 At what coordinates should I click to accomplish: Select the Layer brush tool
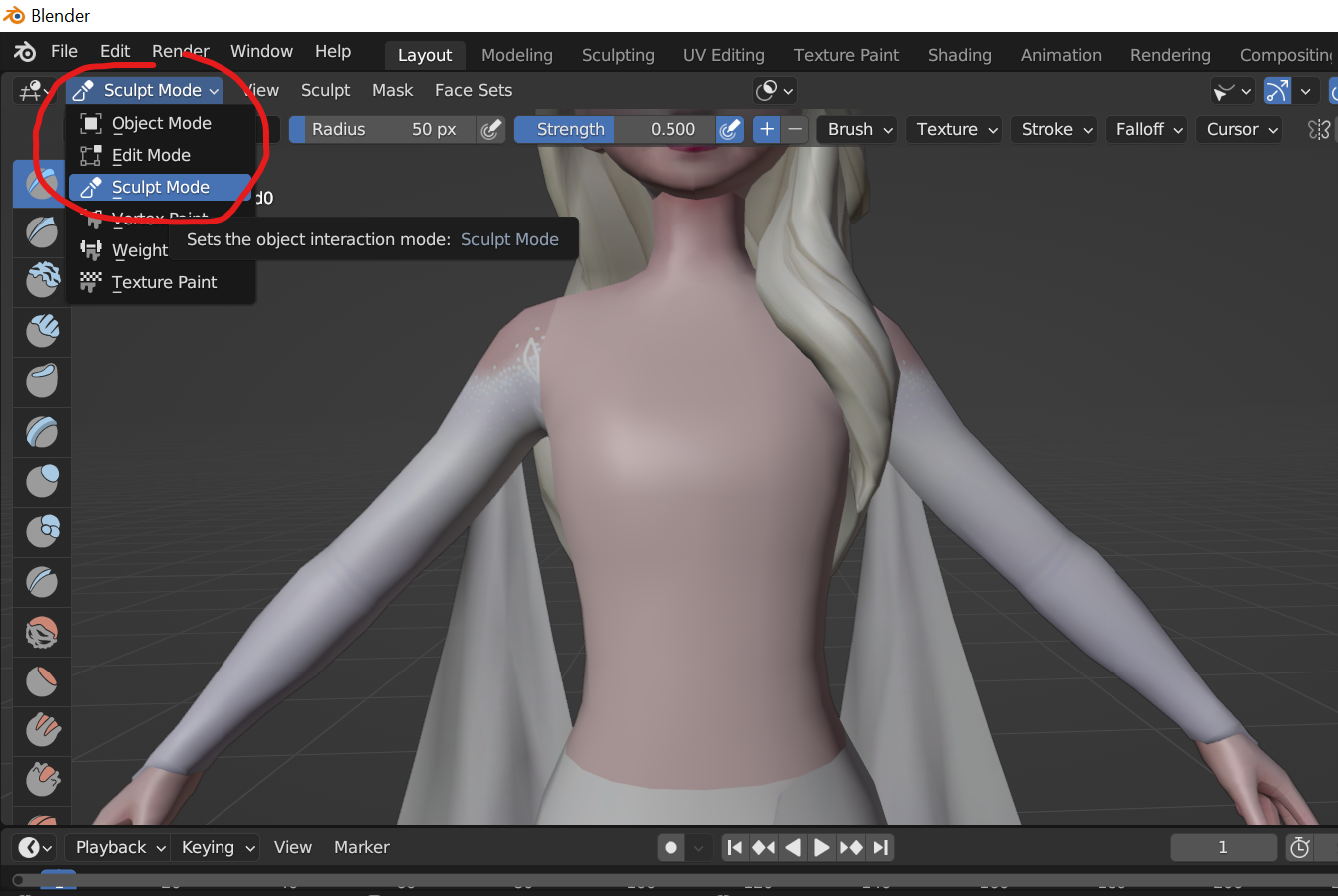click(x=41, y=432)
